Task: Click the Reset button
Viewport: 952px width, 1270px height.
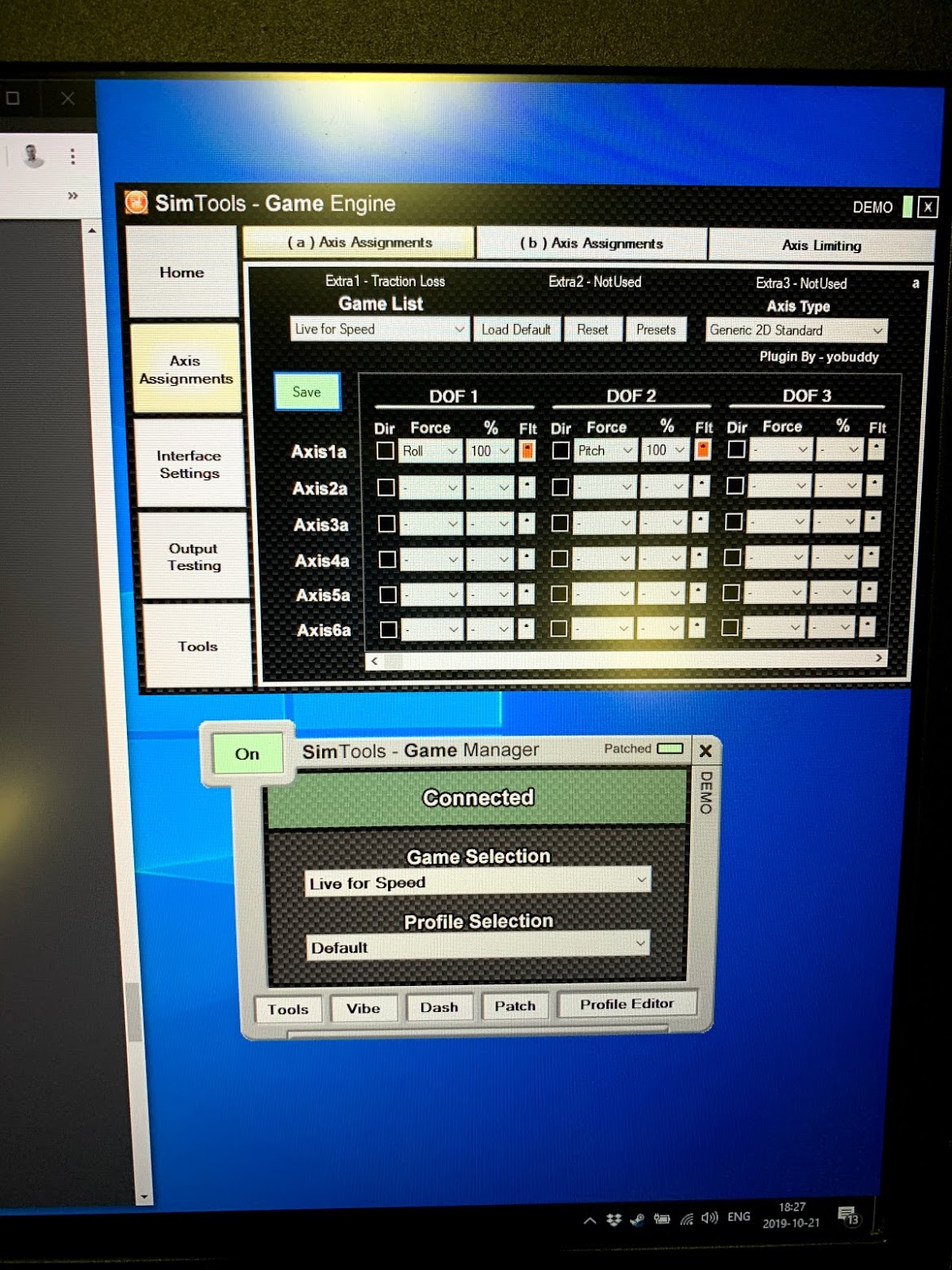Action: [592, 329]
